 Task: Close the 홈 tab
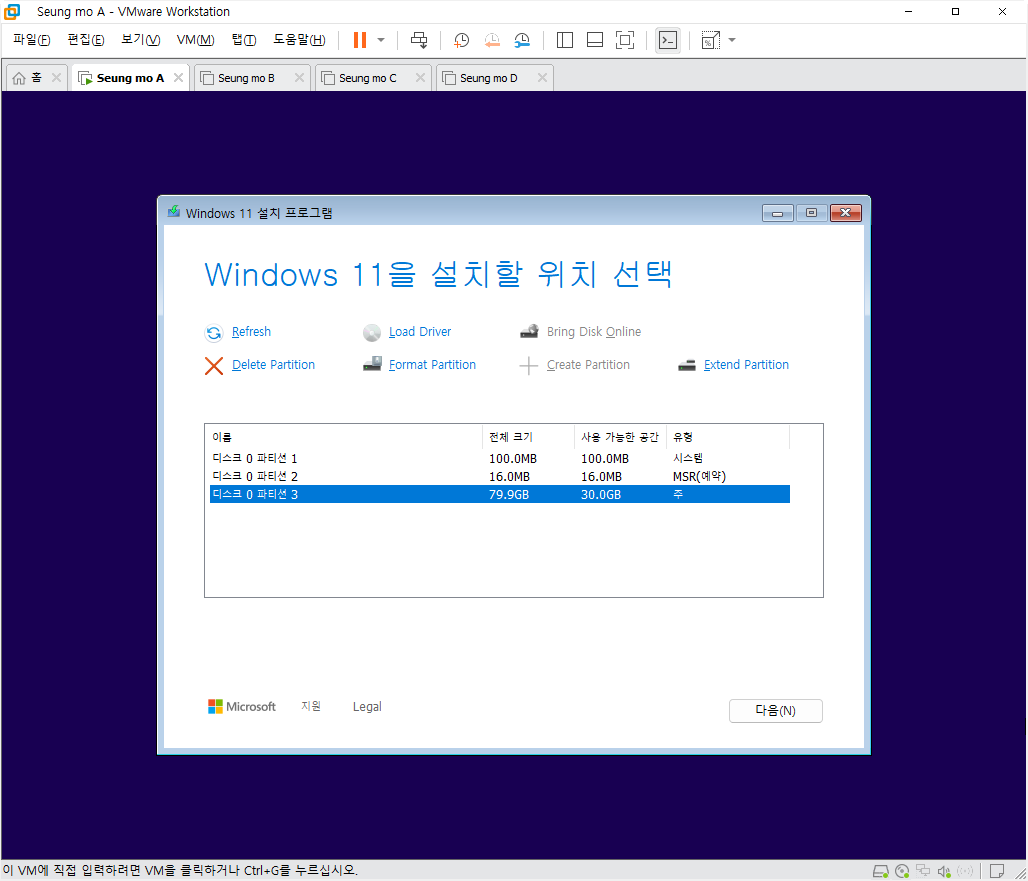pyautogui.click(x=56, y=78)
